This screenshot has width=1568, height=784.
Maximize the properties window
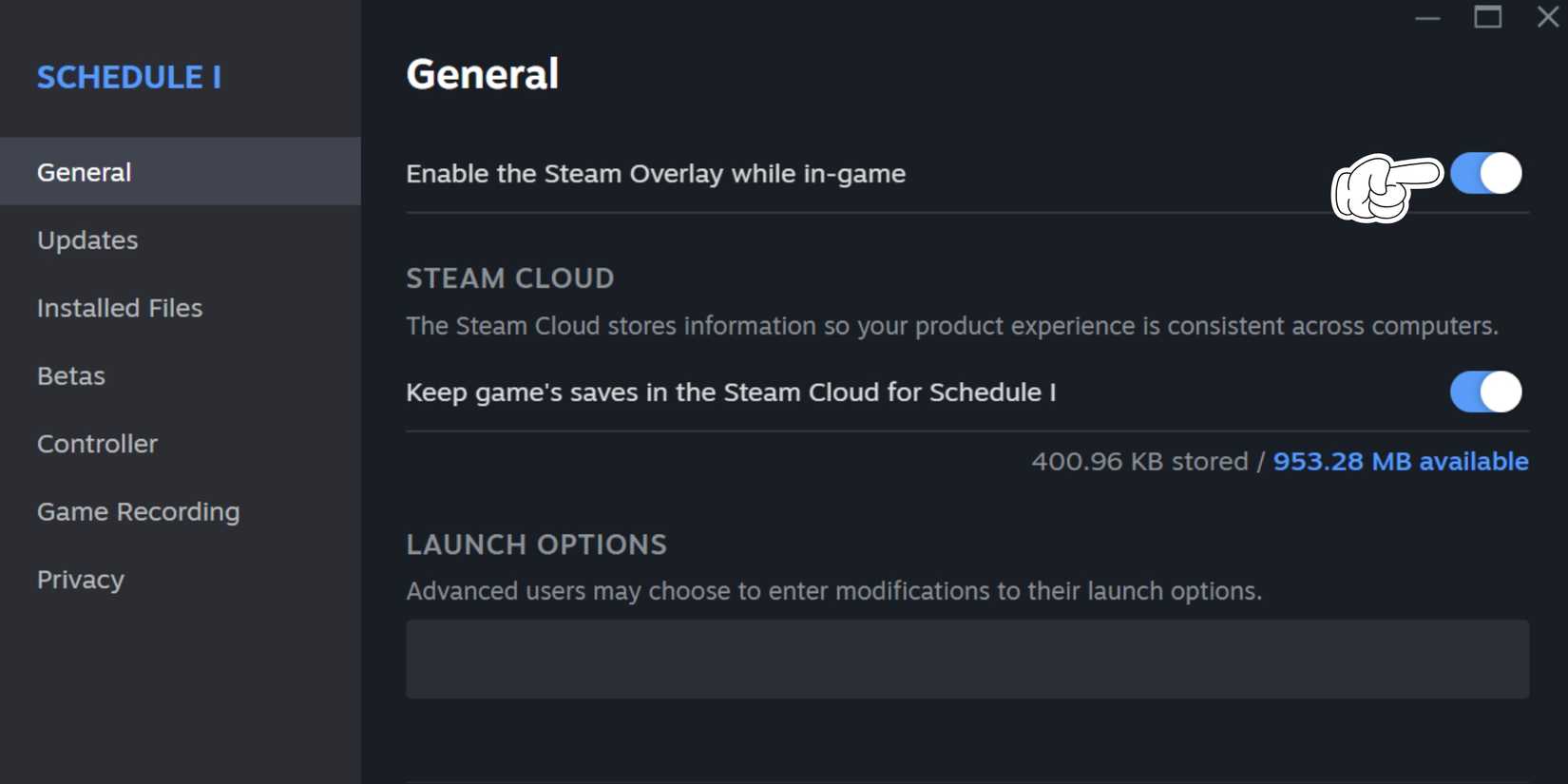[1488, 17]
